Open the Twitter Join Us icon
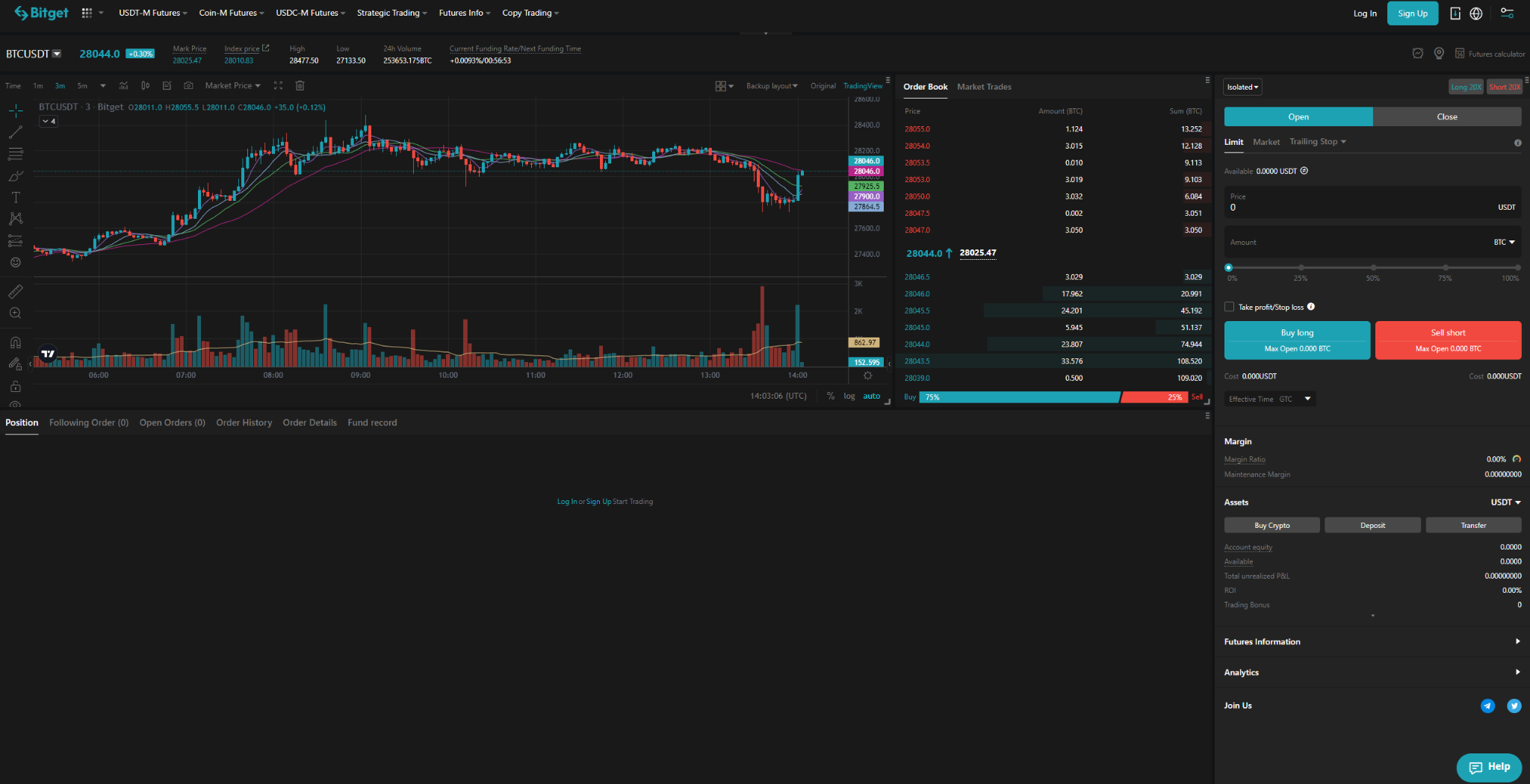This screenshot has height=784, width=1530. click(x=1514, y=706)
